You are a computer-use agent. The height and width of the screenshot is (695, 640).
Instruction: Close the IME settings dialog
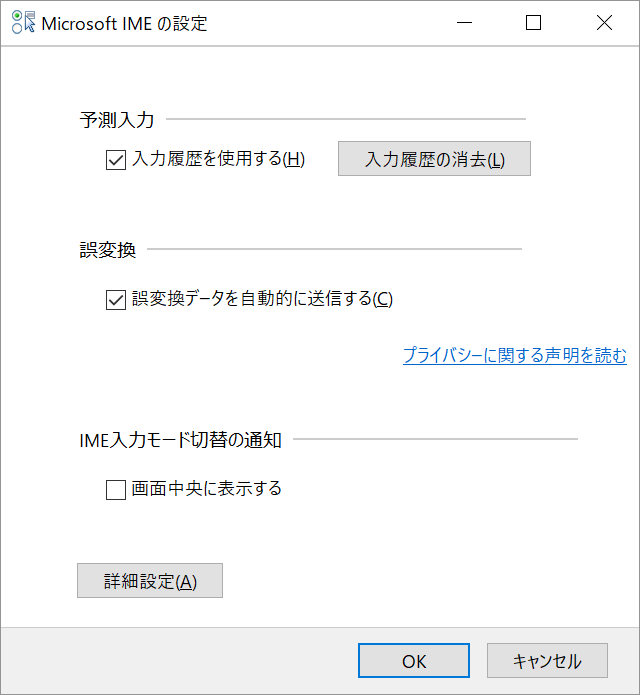(604, 23)
